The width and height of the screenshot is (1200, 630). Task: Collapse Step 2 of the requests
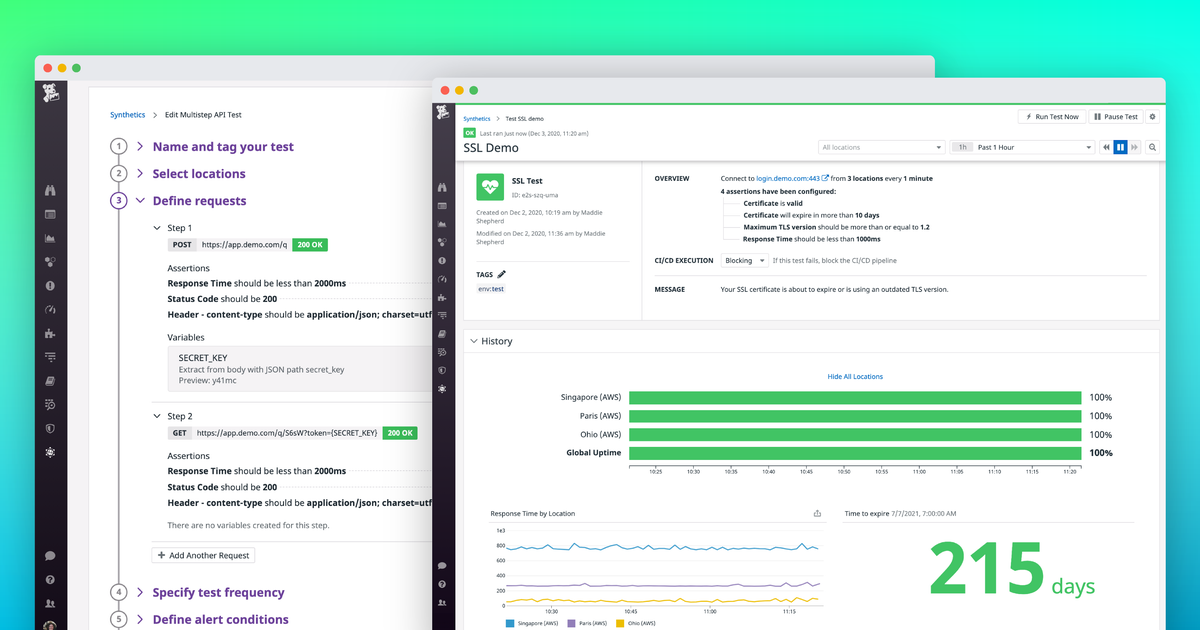pos(157,416)
